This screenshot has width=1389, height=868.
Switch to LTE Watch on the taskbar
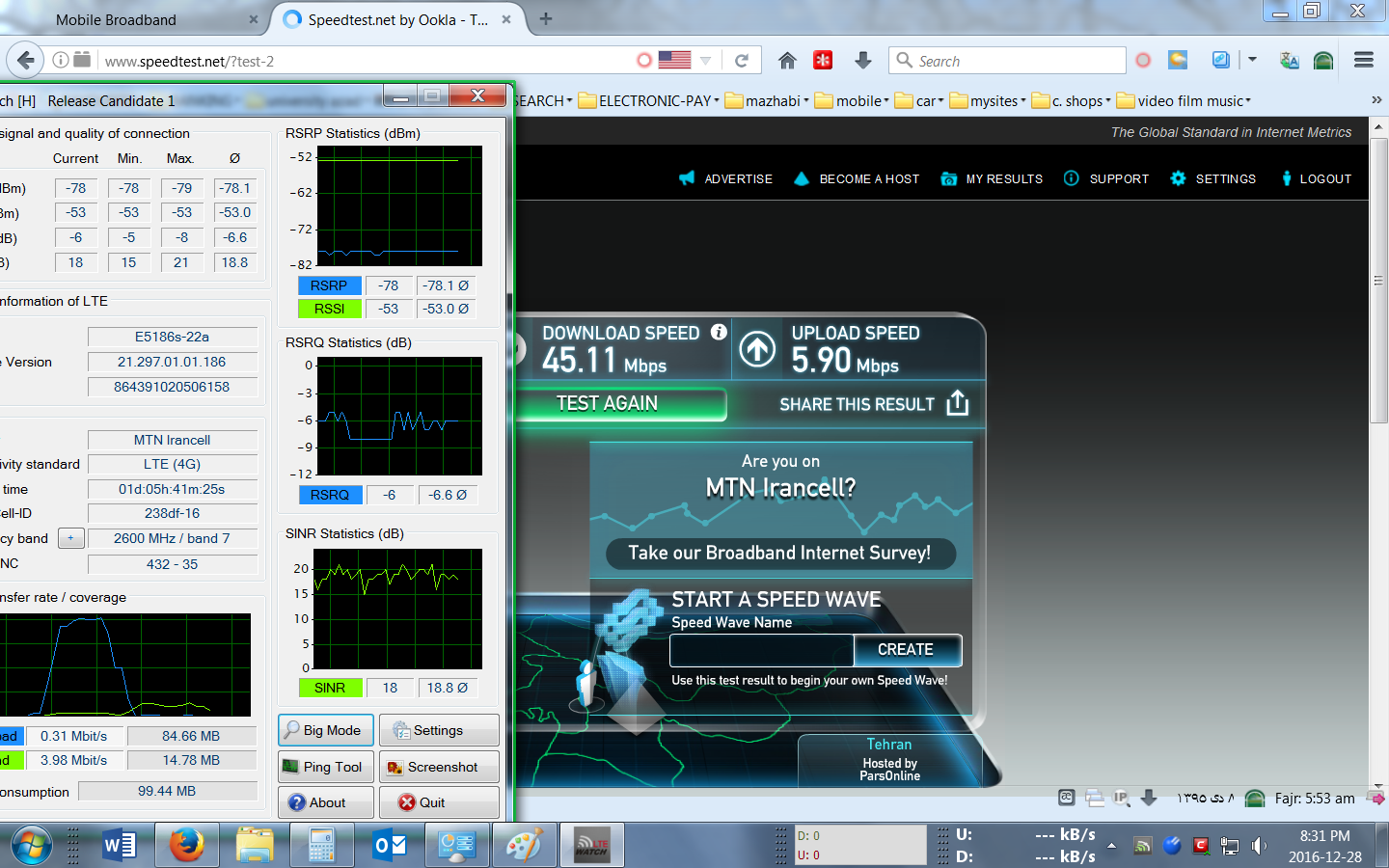591,846
